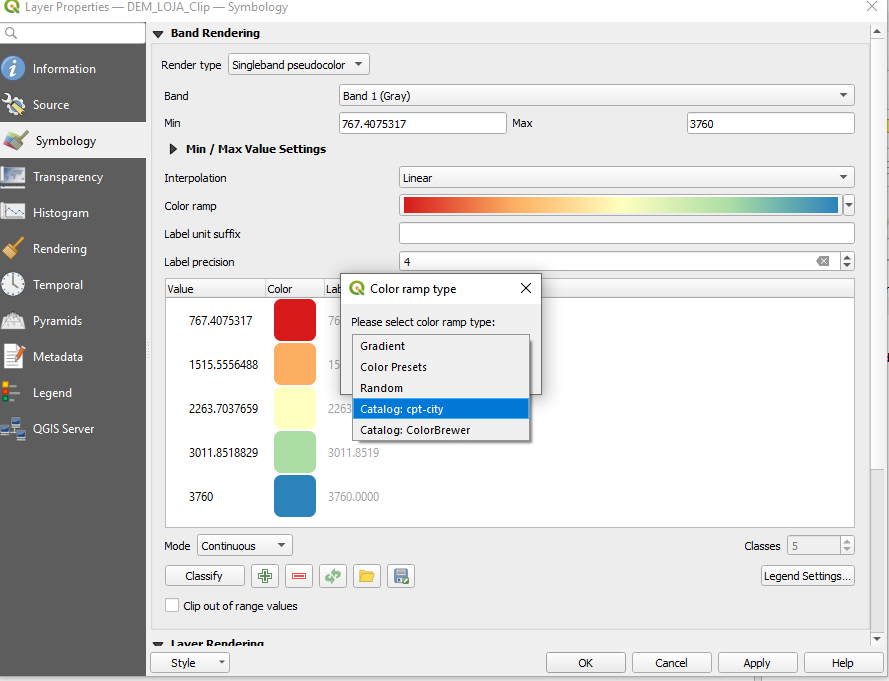Click the remove selected rows minus icon
Screen dimensions: 889x681
(299, 576)
